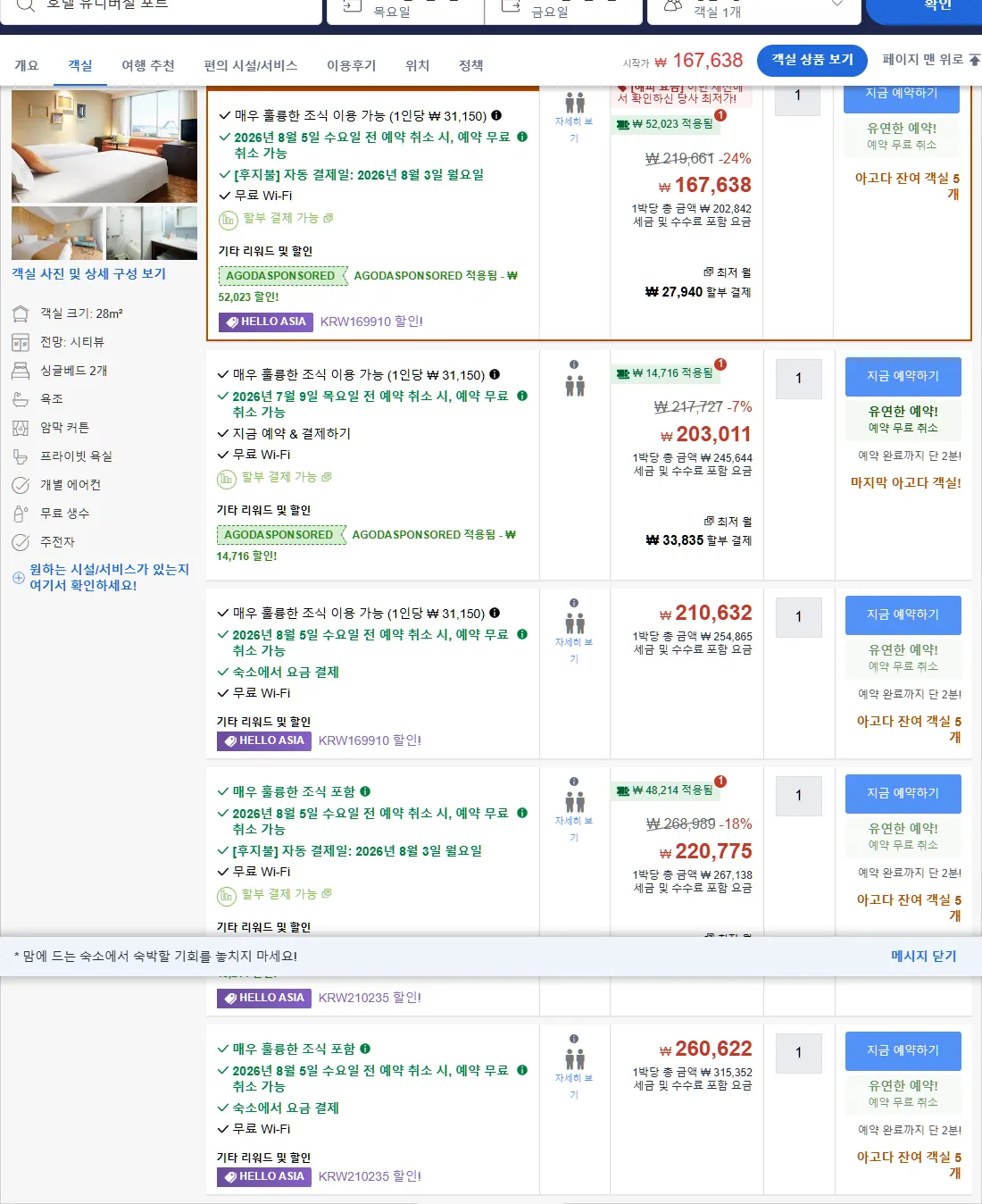Screen dimensions: 982x1204
Task: Click info icon beside 조식 포함 in 260,622 offer
Action: click(365, 1049)
